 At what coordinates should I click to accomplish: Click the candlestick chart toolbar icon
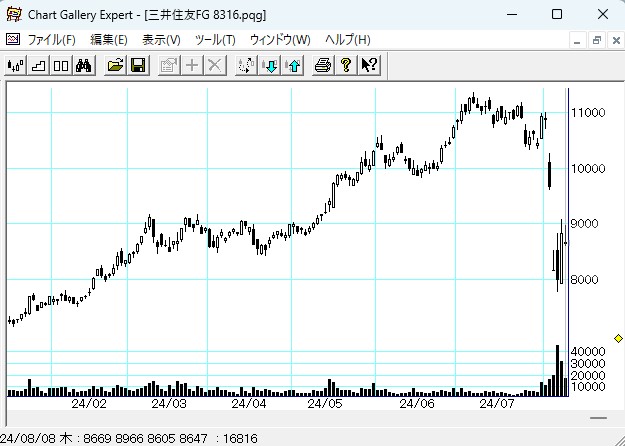(x=15, y=65)
